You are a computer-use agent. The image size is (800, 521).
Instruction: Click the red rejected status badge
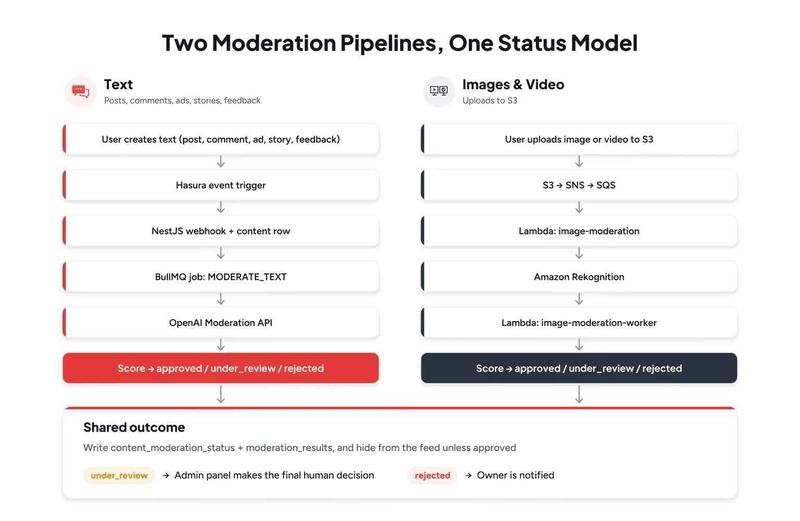tap(432, 476)
